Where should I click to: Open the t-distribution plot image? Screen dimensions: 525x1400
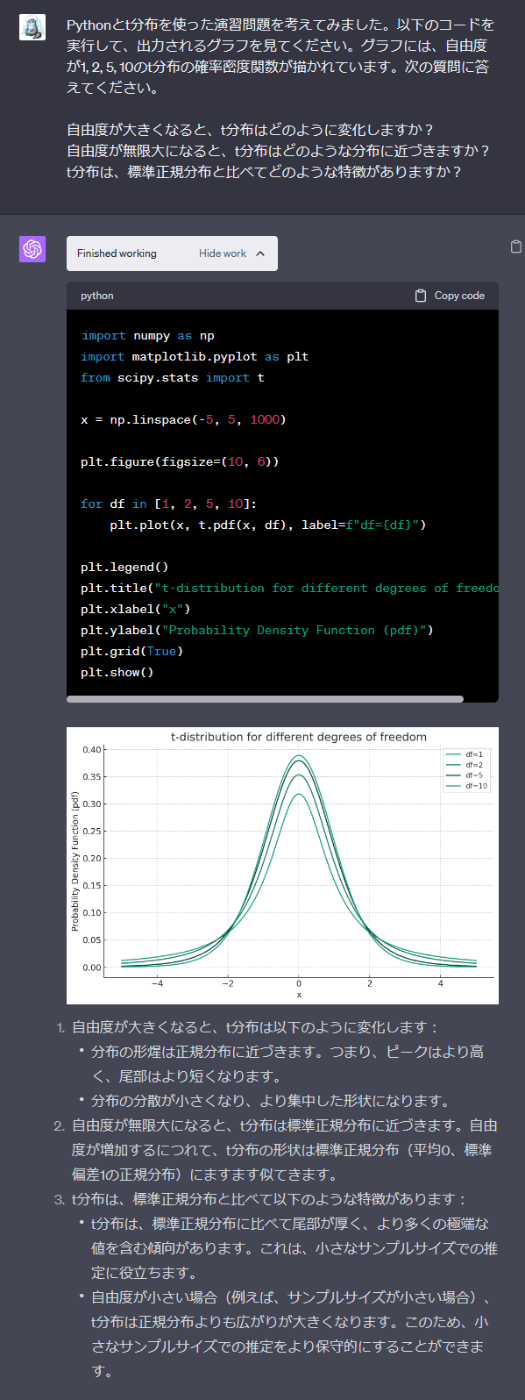tap(282, 865)
